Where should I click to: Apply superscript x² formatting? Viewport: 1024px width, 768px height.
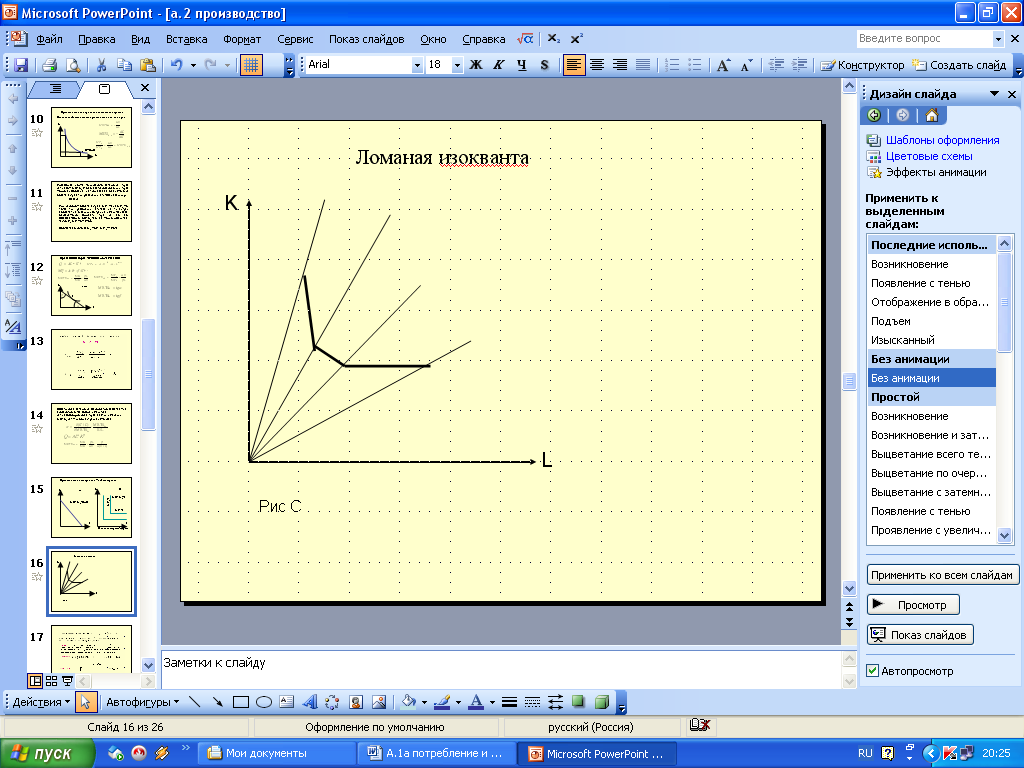pos(577,39)
